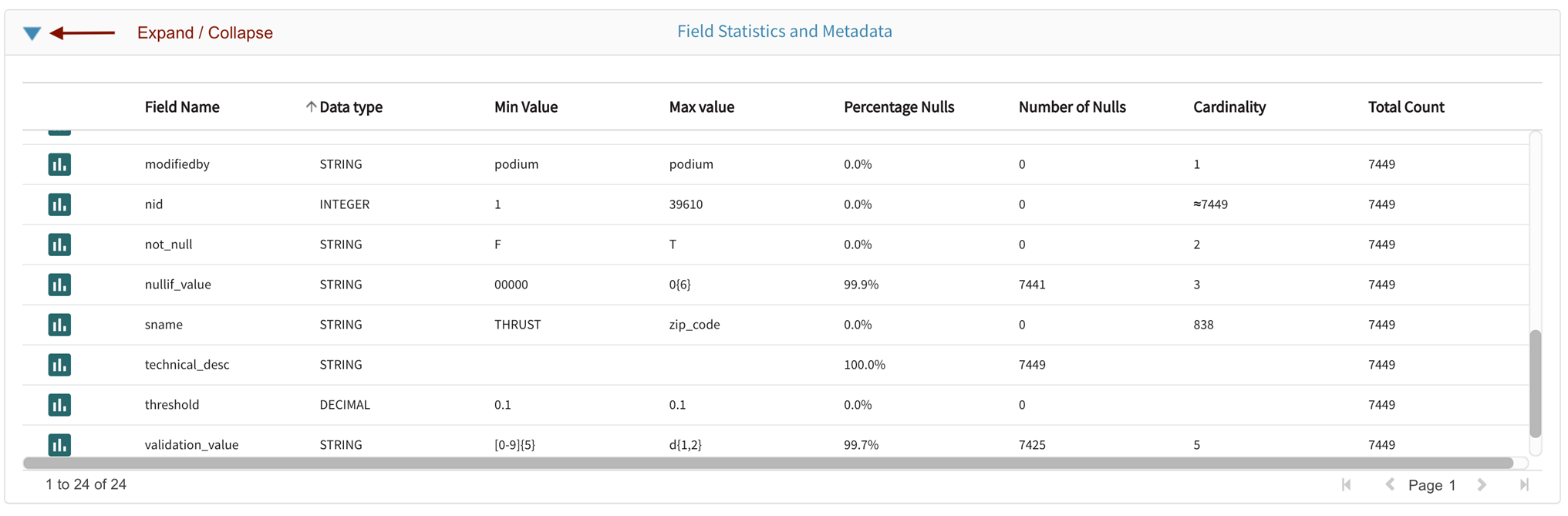Click Cardinality column header
The image size is (1568, 516).
click(x=1229, y=107)
